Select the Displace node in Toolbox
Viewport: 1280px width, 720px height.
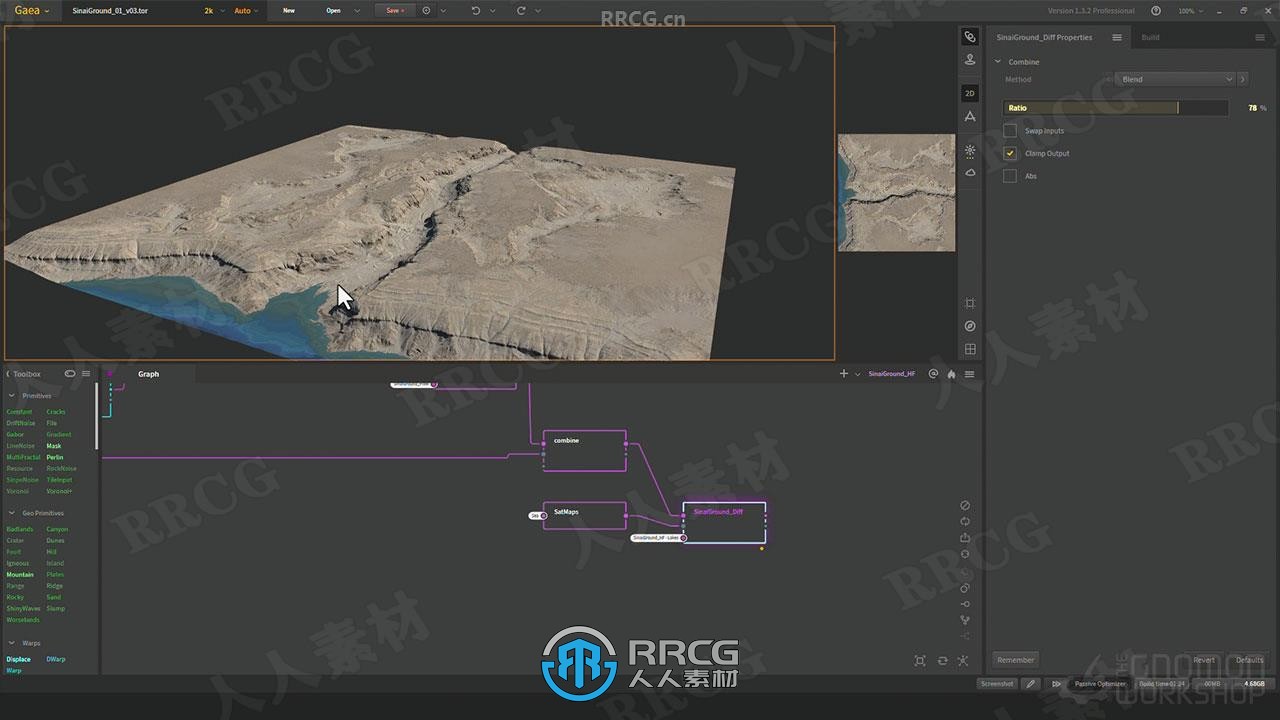click(x=19, y=659)
